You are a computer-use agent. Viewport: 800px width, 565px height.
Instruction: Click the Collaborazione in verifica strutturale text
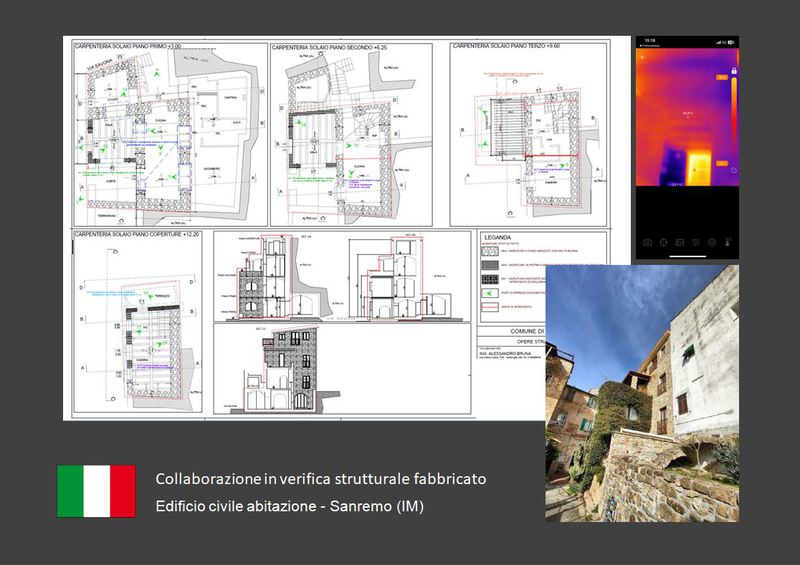coord(320,479)
